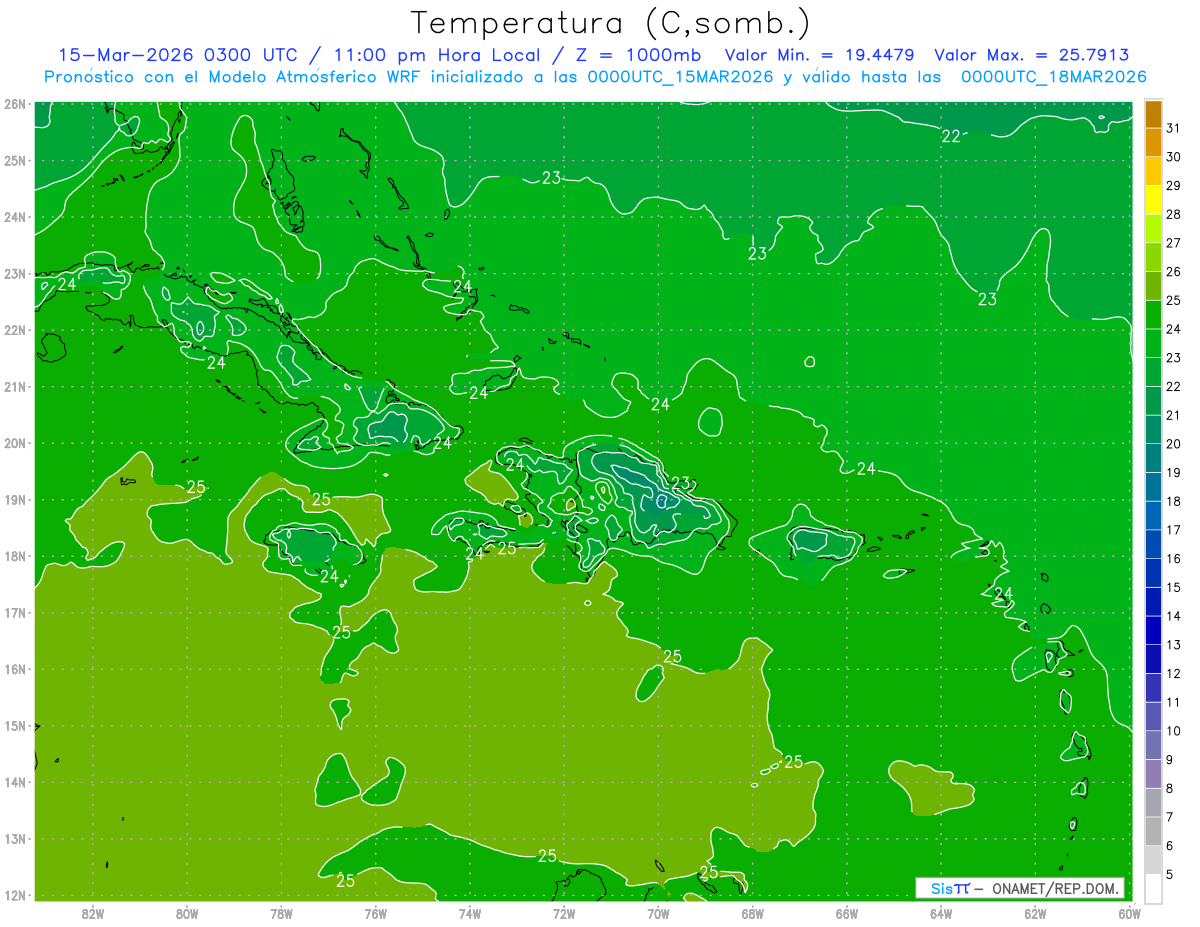This screenshot has height=927, width=1200.
Task: Click the 80W longitude axis label
Action: click(x=187, y=912)
